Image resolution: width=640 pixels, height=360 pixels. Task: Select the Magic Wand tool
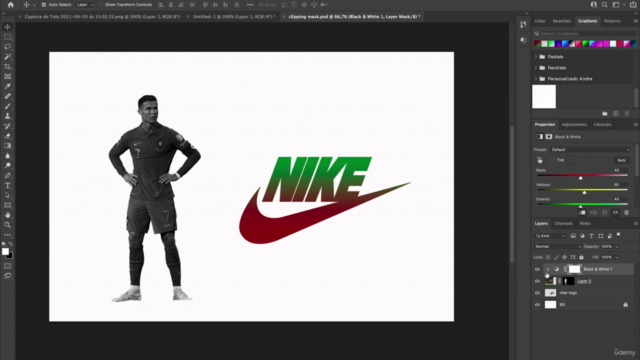pyautogui.click(x=7, y=57)
